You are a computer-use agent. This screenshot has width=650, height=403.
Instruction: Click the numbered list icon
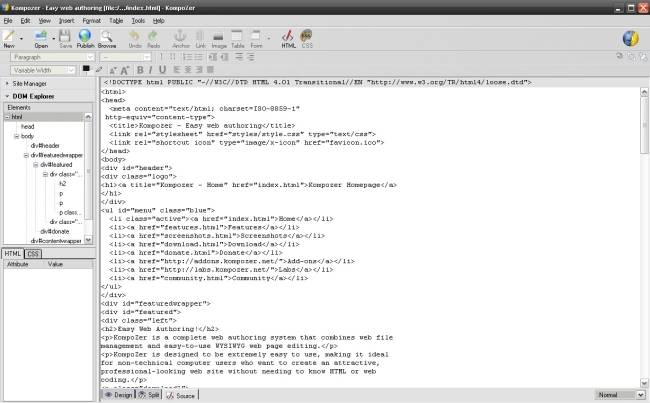[187, 57]
